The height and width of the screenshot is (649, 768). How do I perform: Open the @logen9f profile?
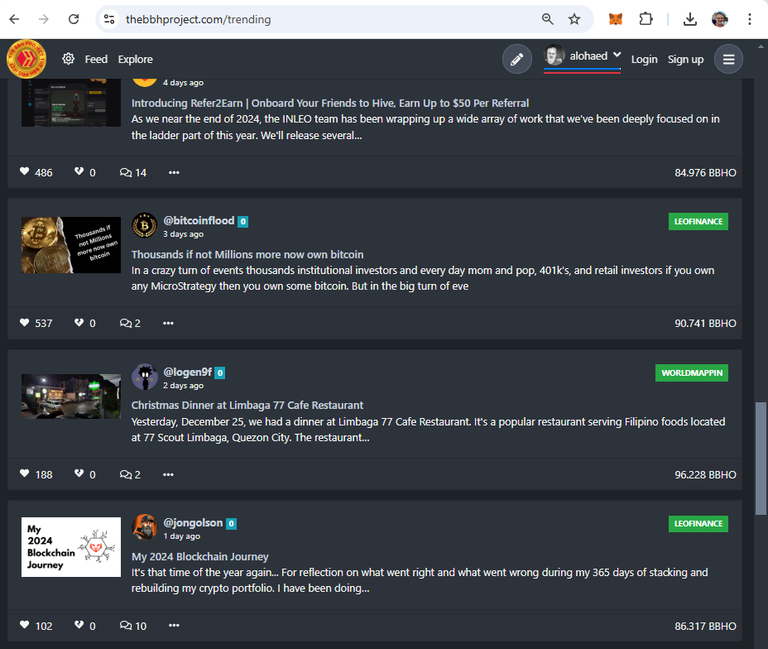(x=187, y=372)
